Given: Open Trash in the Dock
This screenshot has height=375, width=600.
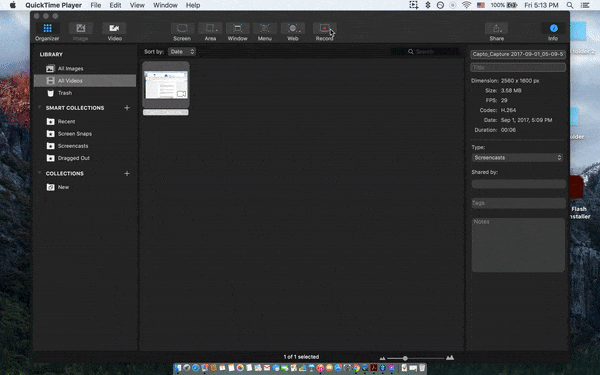Looking at the screenshot, I should (x=422, y=368).
